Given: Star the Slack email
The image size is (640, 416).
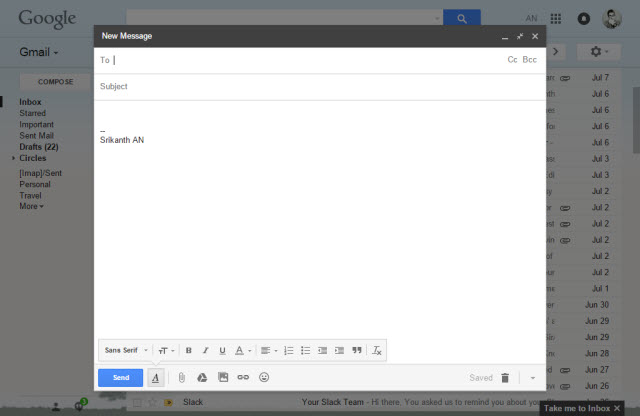Looking at the screenshot, I should pyautogui.click(x=153, y=403).
